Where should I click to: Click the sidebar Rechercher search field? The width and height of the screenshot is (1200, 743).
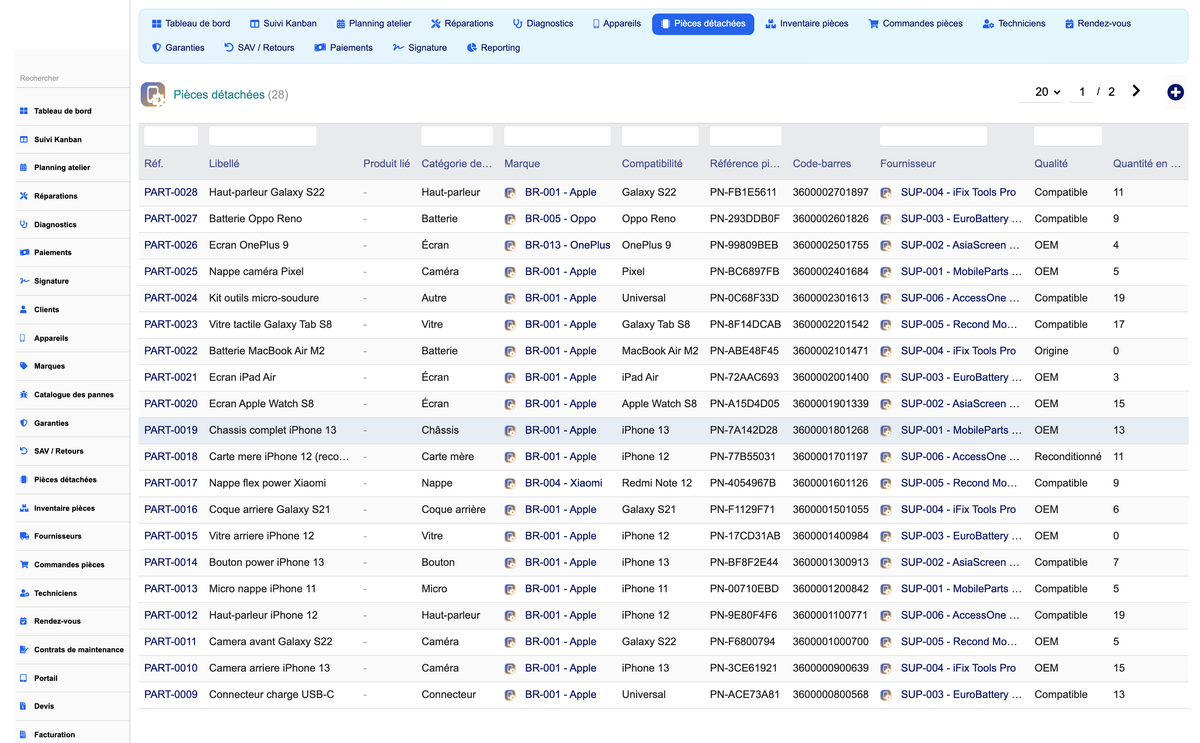point(72,78)
